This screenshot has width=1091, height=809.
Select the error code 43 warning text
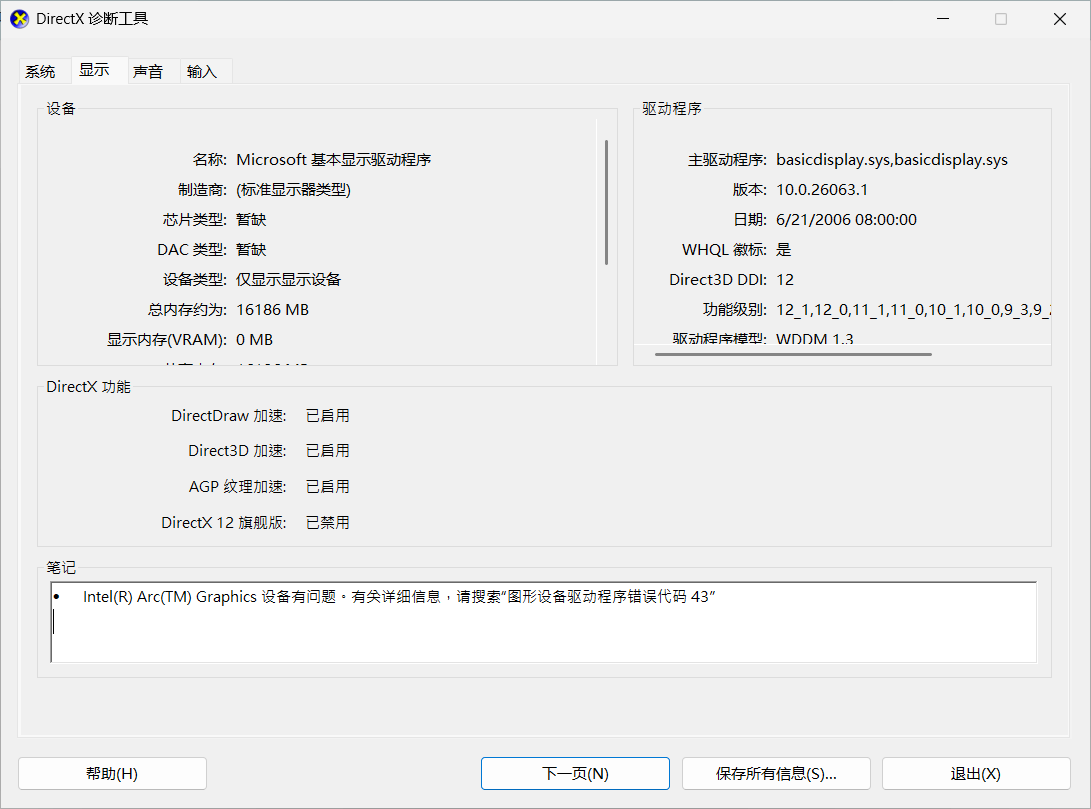(398, 596)
